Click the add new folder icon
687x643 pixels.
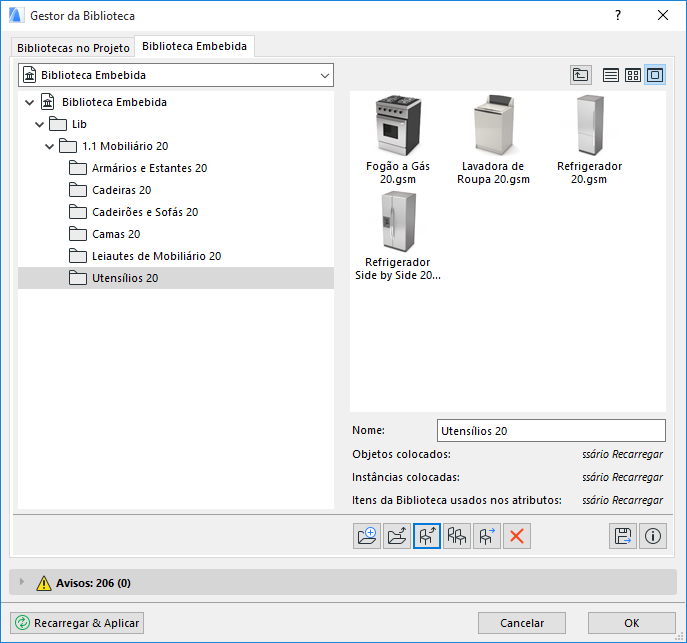click(367, 536)
